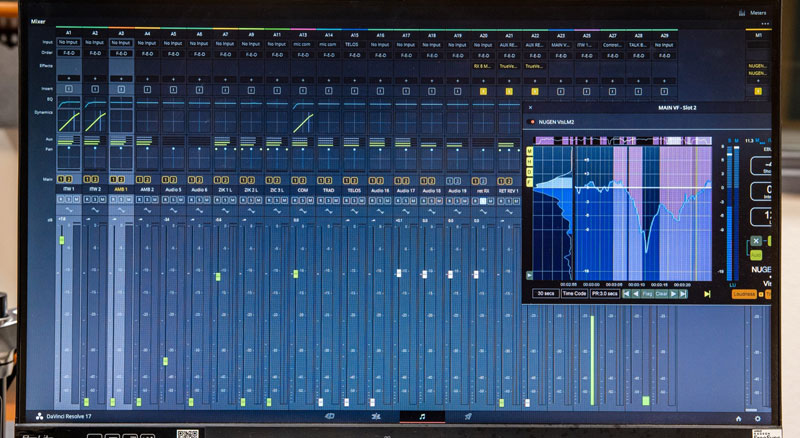Open the Fairlight page with the music note icon
Screen dimensions: 800x438
pyautogui.click(x=422, y=416)
